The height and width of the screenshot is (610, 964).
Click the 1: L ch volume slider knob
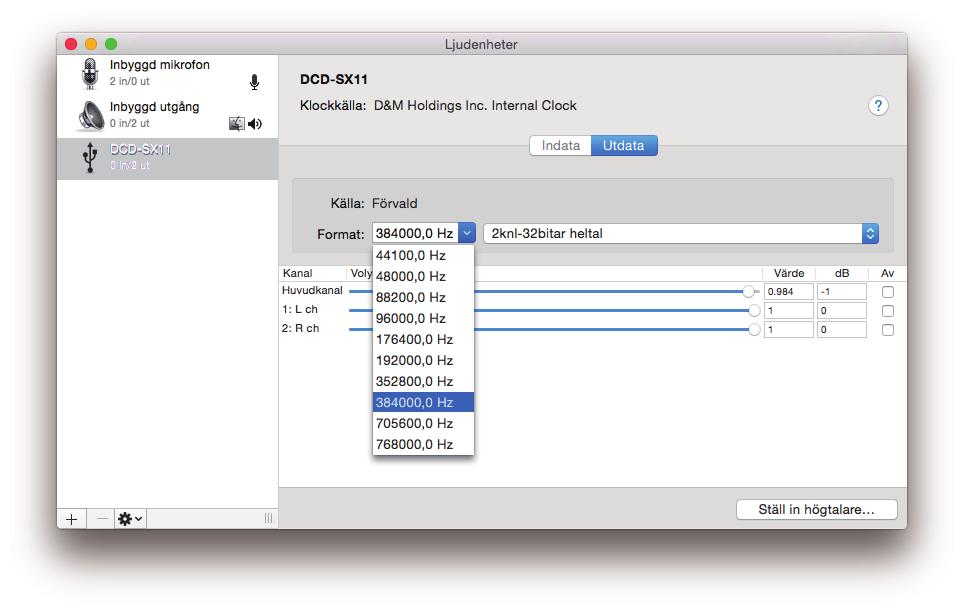tap(754, 311)
